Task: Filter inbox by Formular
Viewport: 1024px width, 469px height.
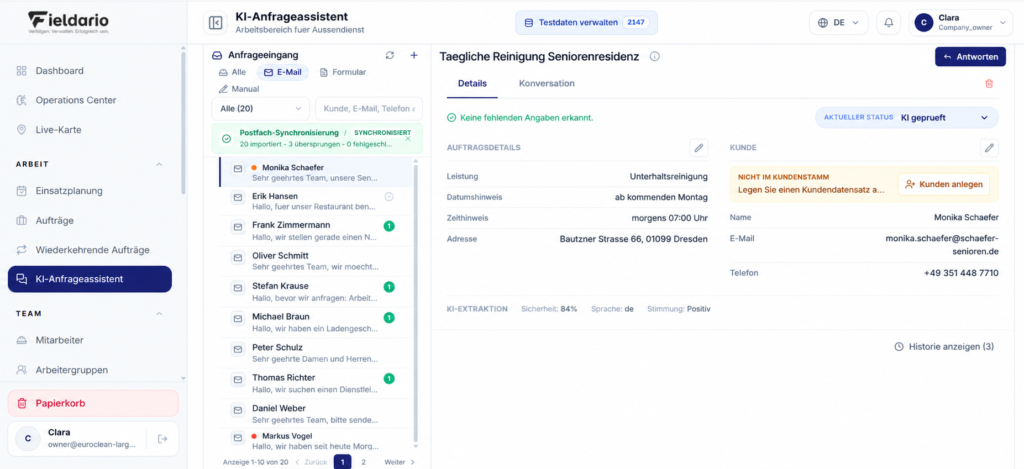Action: tap(342, 72)
